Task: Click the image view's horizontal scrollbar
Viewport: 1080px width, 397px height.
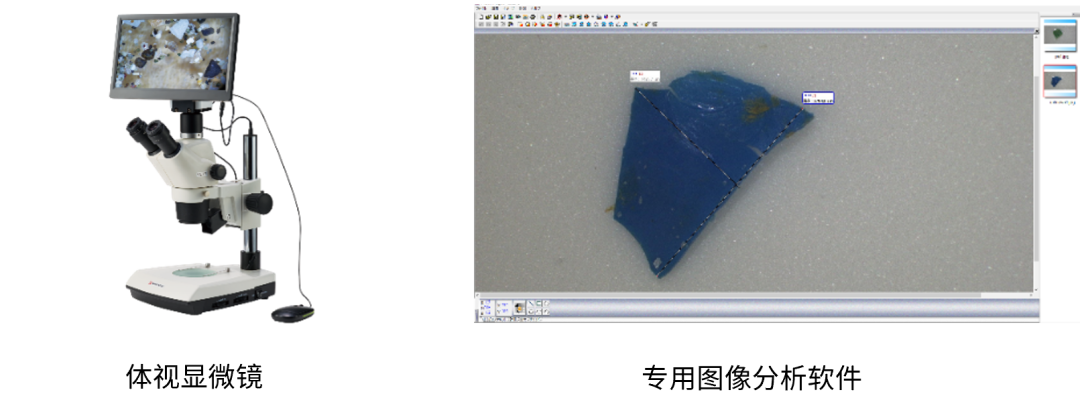Action: pos(754,295)
